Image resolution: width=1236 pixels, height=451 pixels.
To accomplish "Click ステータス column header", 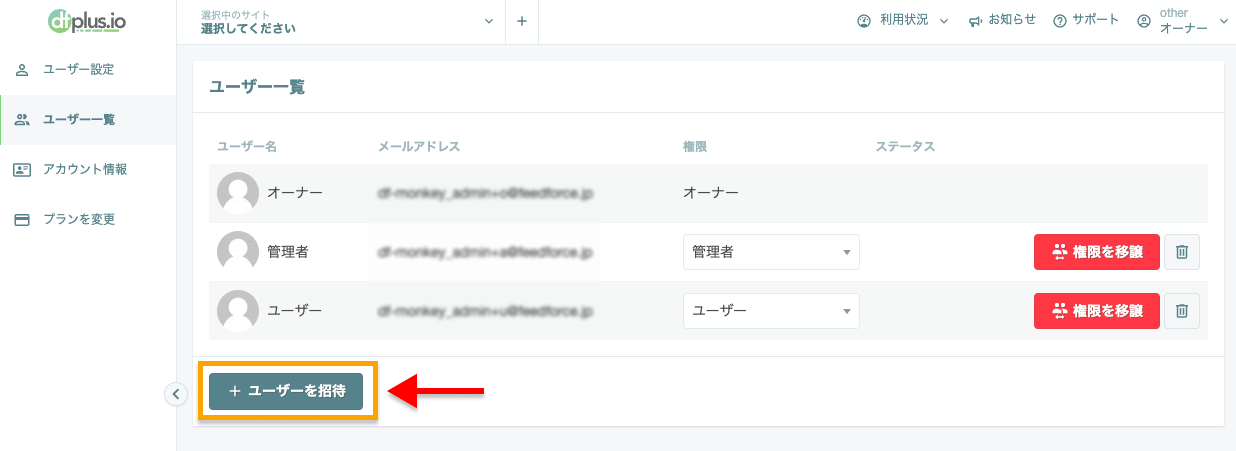I will point(905,147).
